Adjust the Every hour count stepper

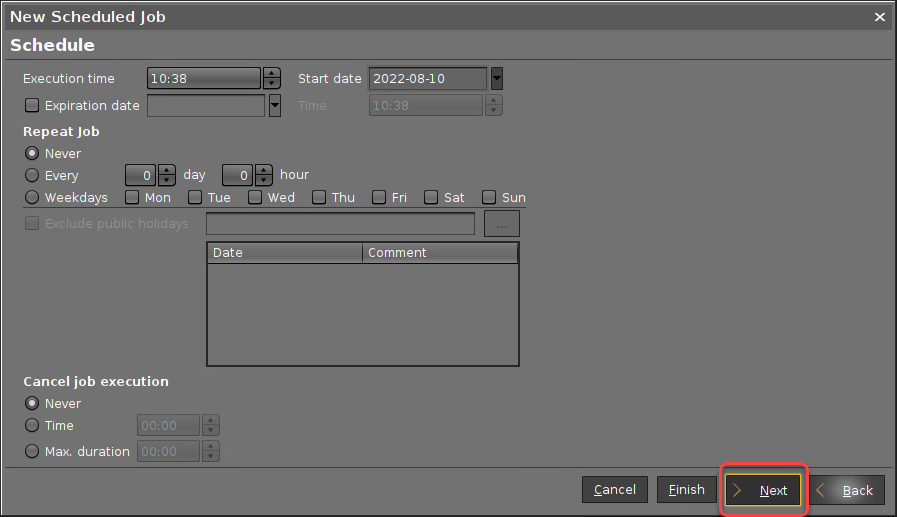[x=264, y=175]
